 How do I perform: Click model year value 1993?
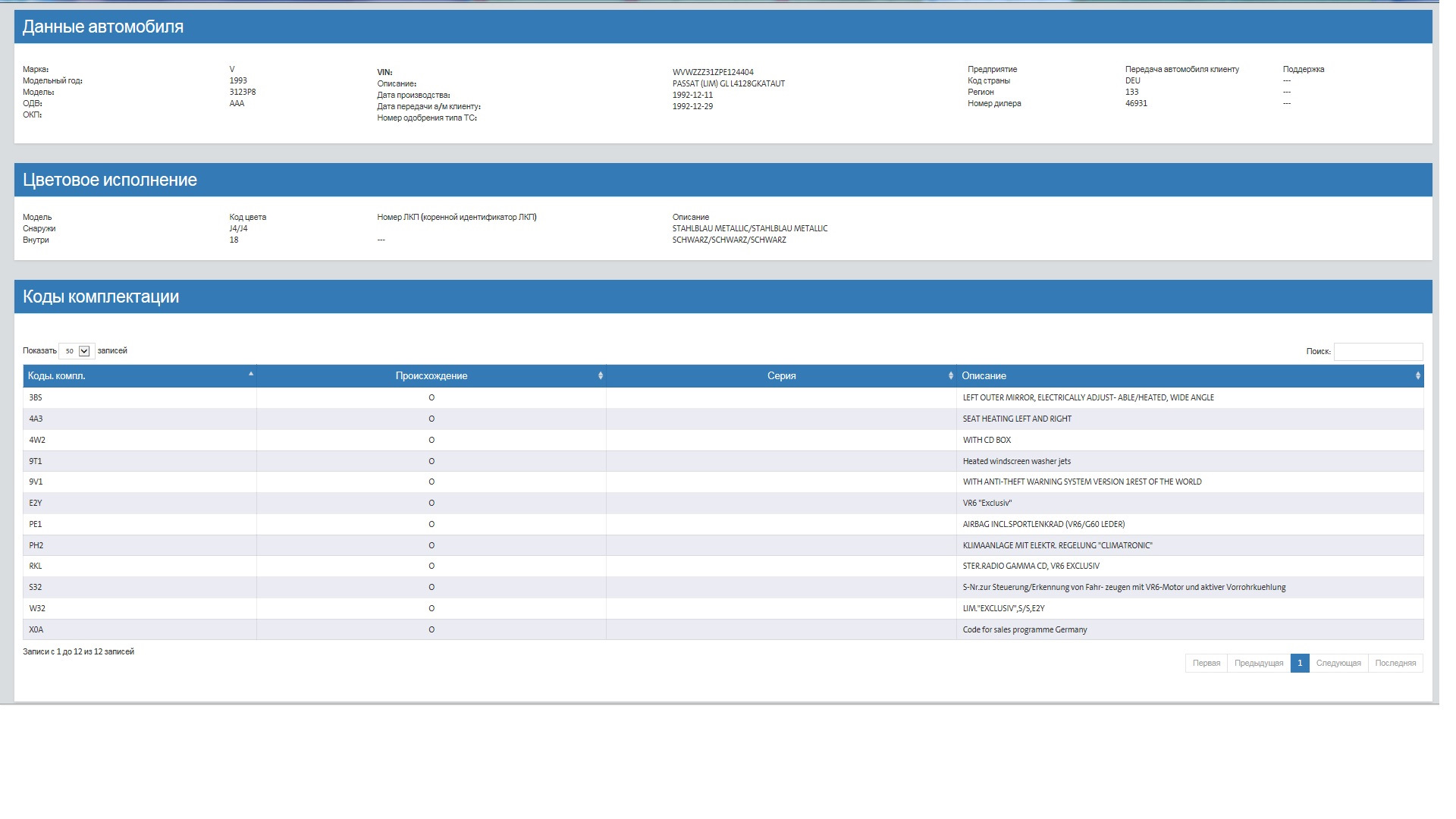pos(238,80)
